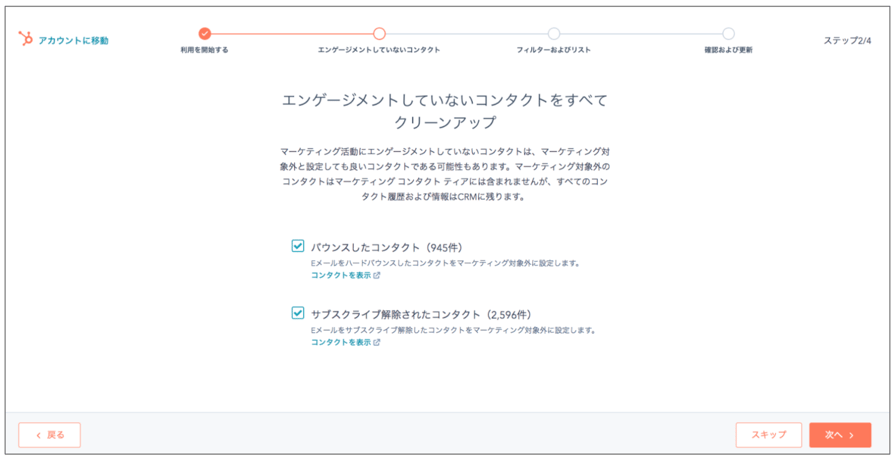Click the current step two circle marker
The height and width of the screenshot is (463, 895).
379,34
